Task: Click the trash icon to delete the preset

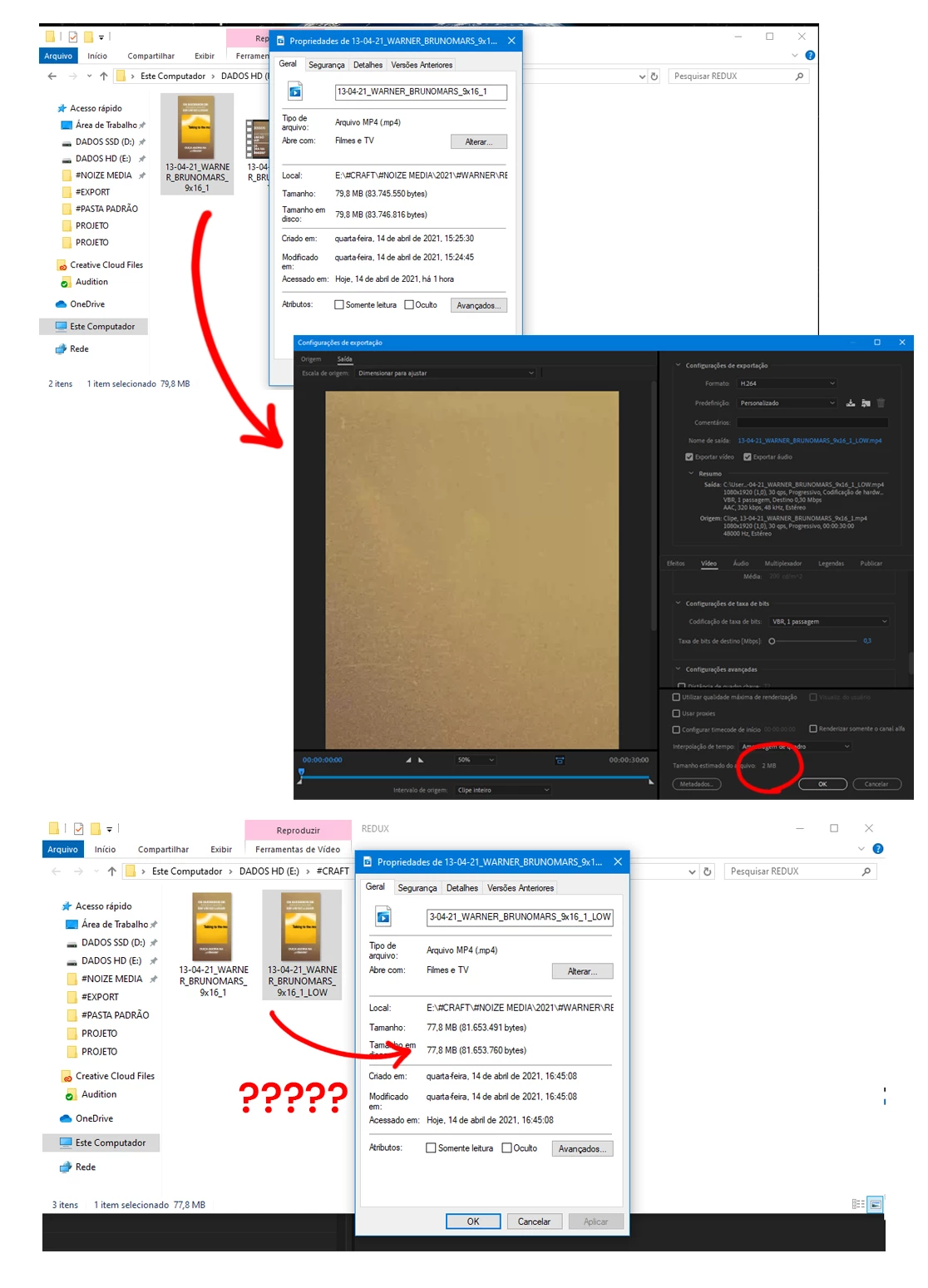Action: click(881, 403)
